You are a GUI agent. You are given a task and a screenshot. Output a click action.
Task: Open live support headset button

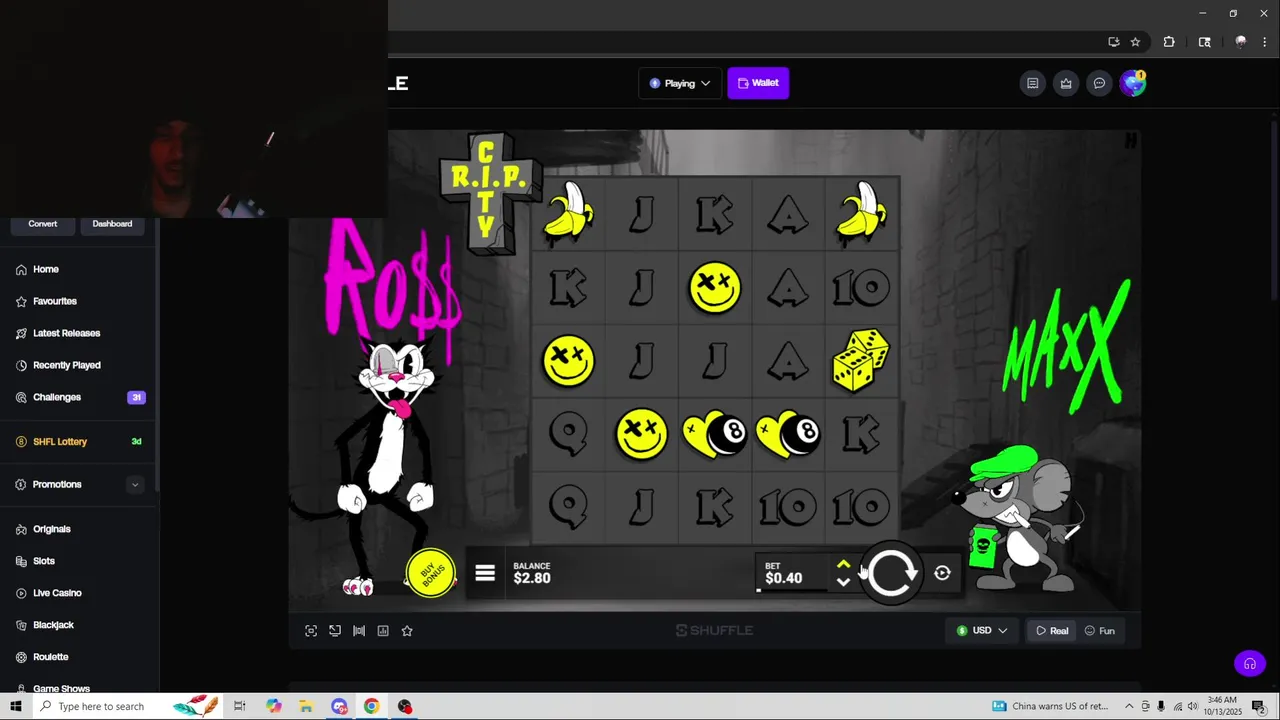point(1249,663)
